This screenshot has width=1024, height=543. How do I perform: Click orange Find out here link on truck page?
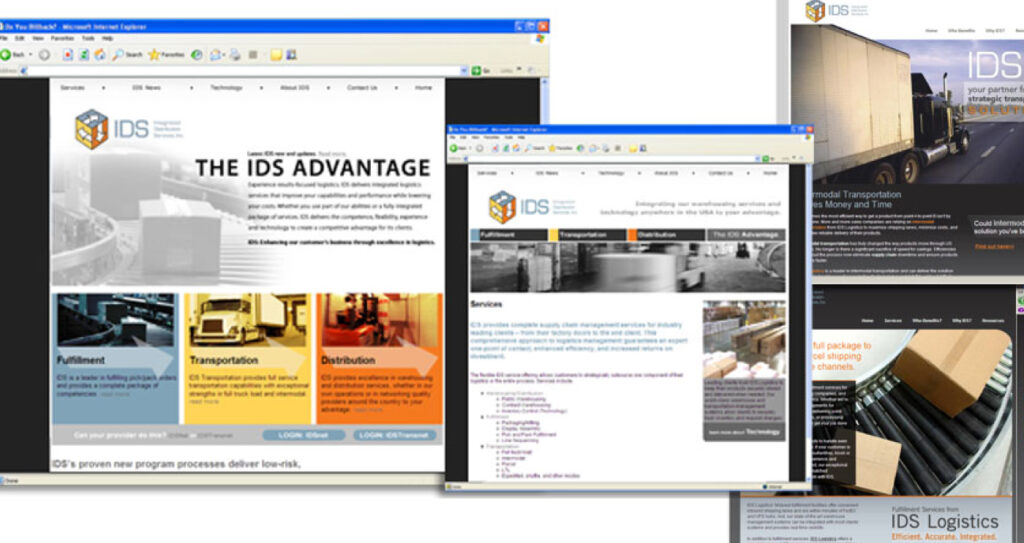[994, 246]
